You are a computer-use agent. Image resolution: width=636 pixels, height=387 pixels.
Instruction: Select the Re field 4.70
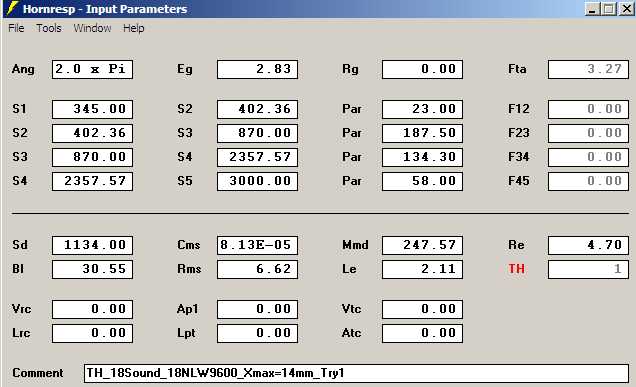click(588, 245)
